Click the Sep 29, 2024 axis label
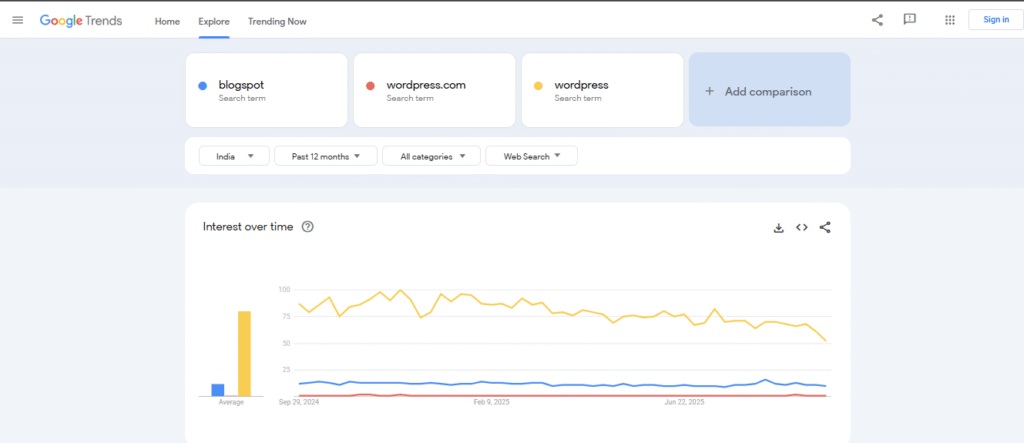The width and height of the screenshot is (1024, 443). click(x=299, y=402)
